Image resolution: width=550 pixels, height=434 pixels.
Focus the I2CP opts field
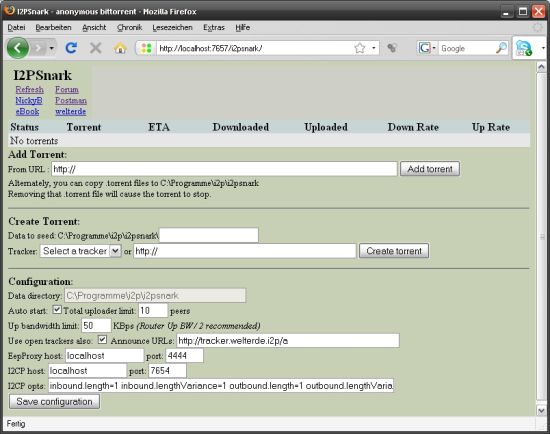coord(221,386)
